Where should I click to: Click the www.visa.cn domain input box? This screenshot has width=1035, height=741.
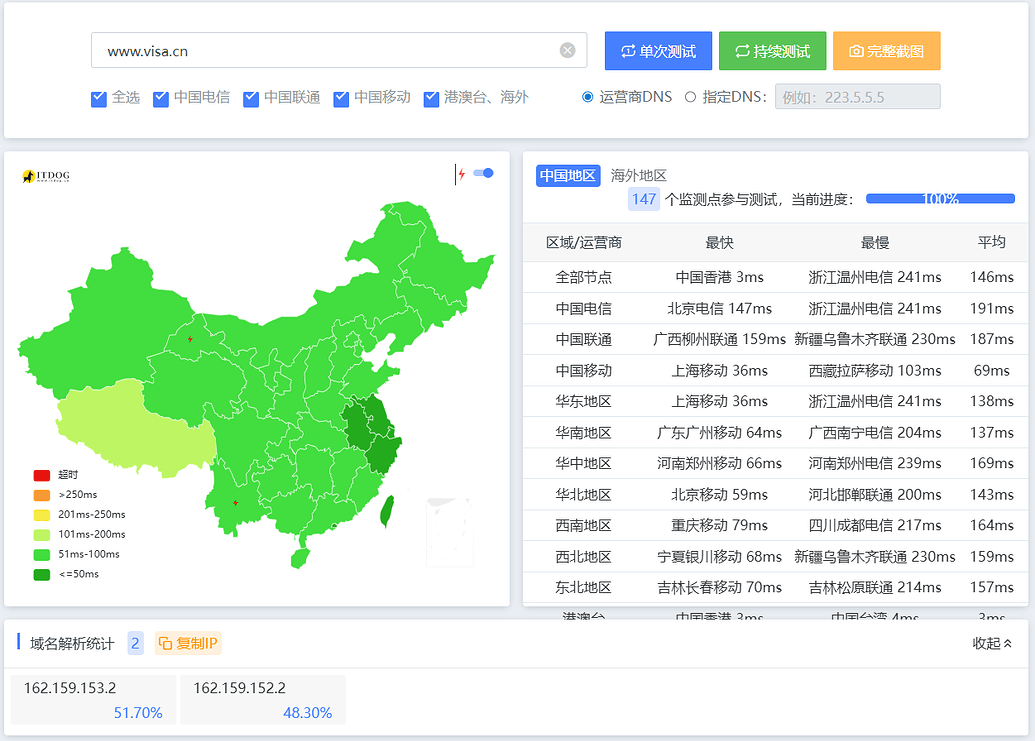[339, 50]
